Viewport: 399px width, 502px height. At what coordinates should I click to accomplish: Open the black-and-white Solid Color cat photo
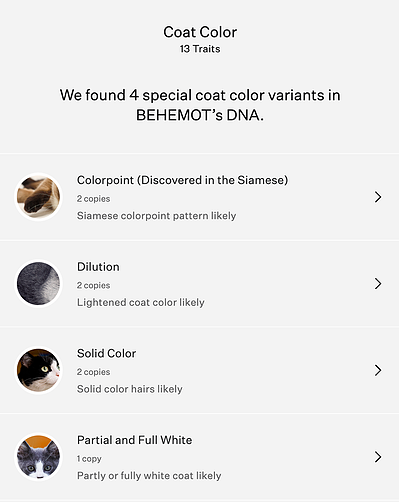(x=38, y=370)
